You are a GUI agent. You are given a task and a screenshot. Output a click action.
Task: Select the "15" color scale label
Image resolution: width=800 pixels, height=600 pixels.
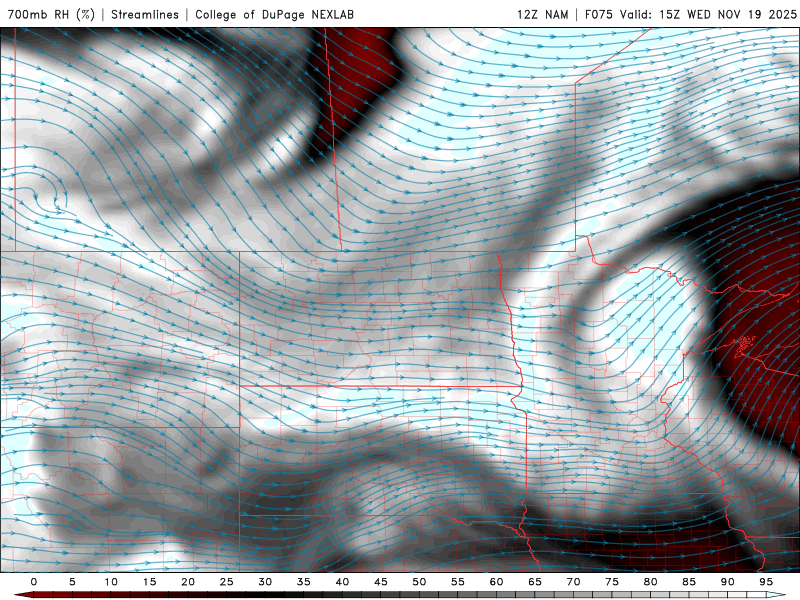point(149,582)
